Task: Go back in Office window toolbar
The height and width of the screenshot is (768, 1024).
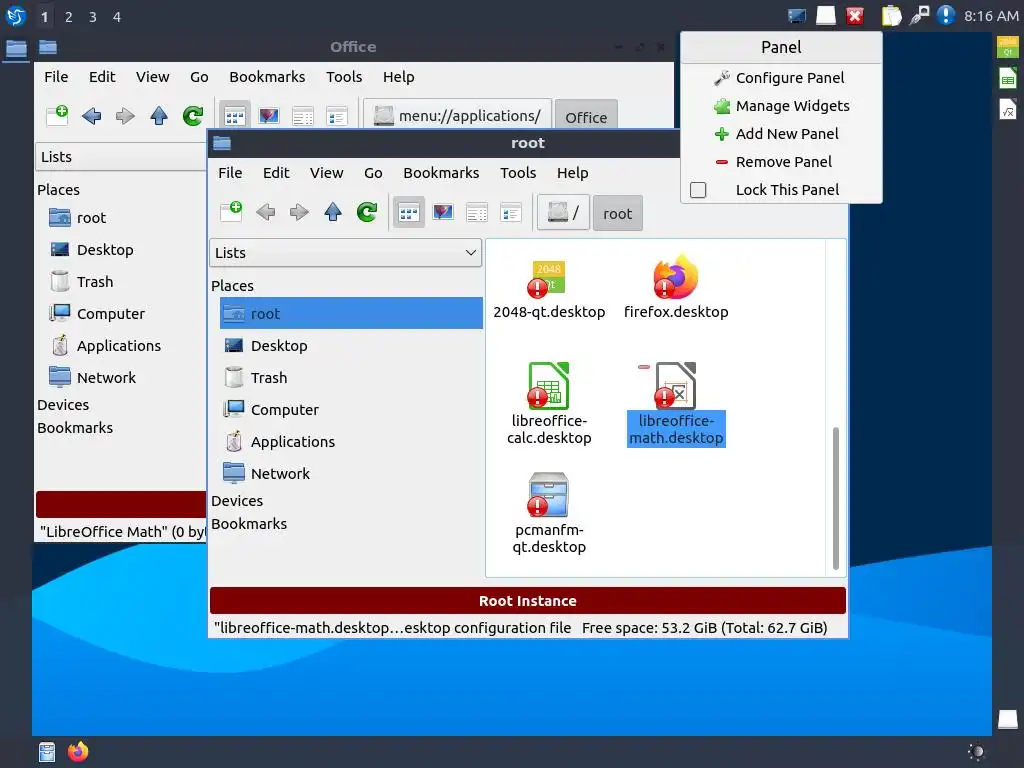Action: [91, 116]
